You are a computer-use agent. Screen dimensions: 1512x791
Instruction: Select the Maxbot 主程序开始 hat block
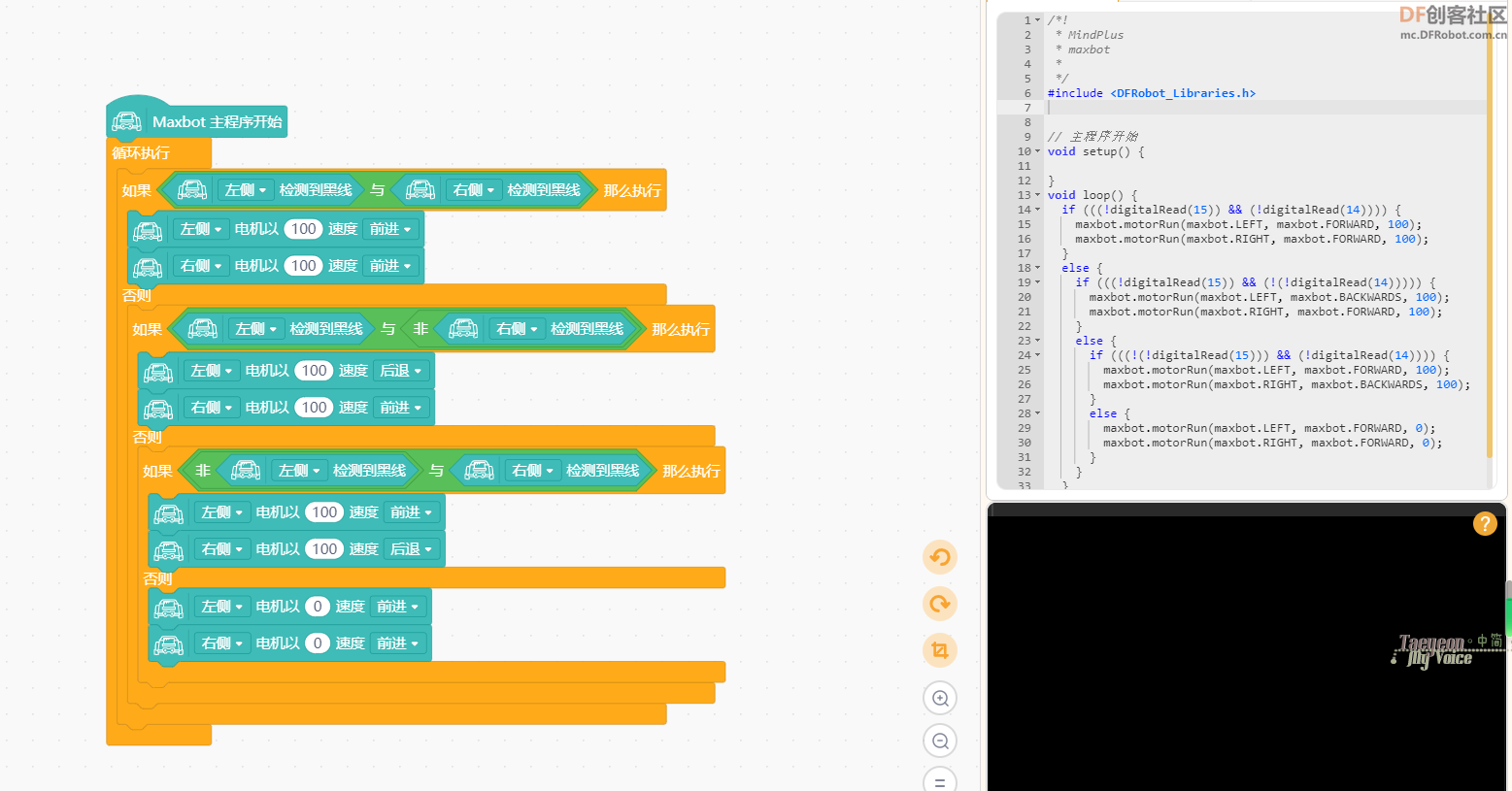point(218,122)
